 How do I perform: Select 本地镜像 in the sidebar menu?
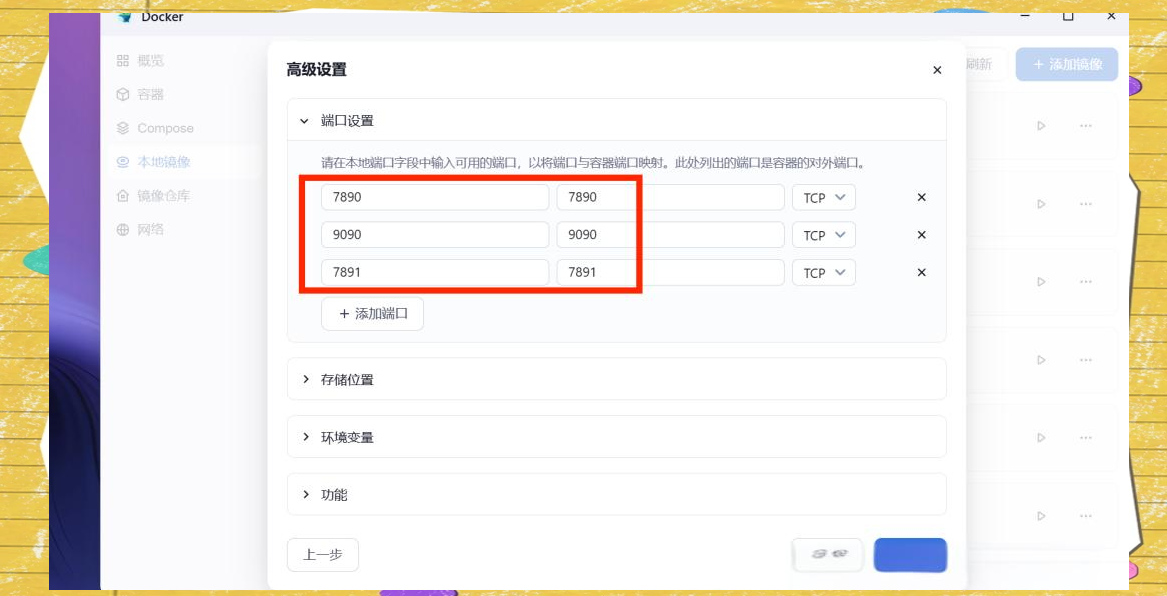164,162
